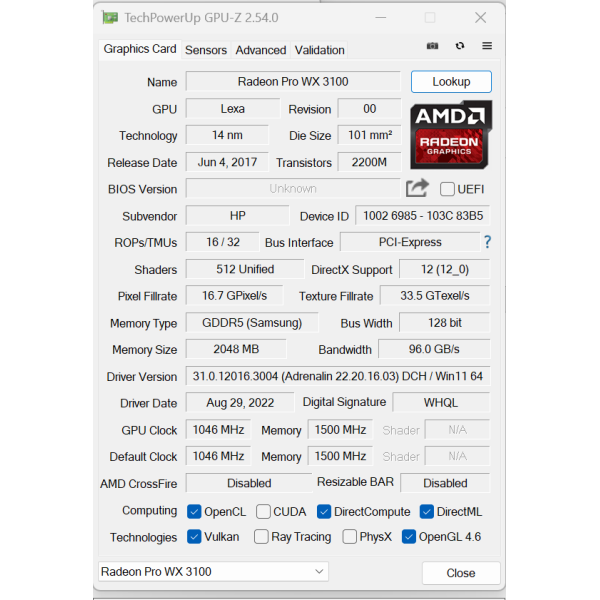Toggle the CUDA checkbox
600x600 pixels.
click(x=263, y=512)
